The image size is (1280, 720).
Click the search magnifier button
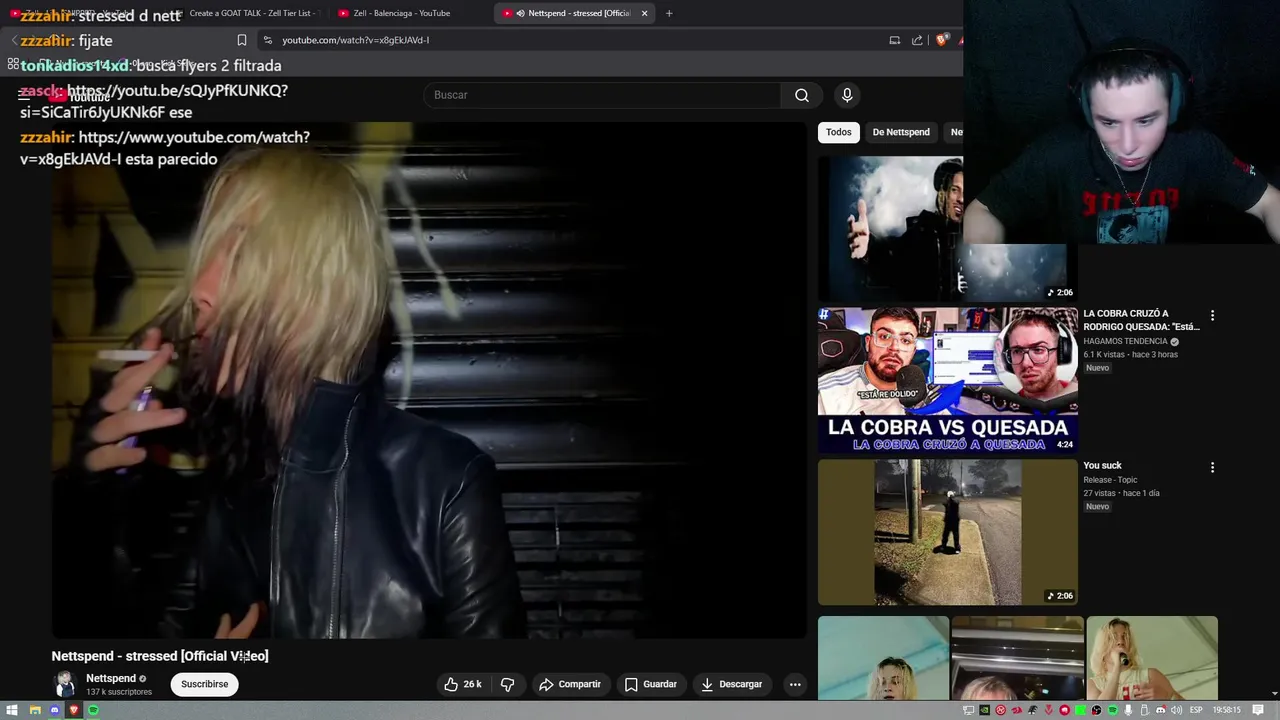coord(801,95)
